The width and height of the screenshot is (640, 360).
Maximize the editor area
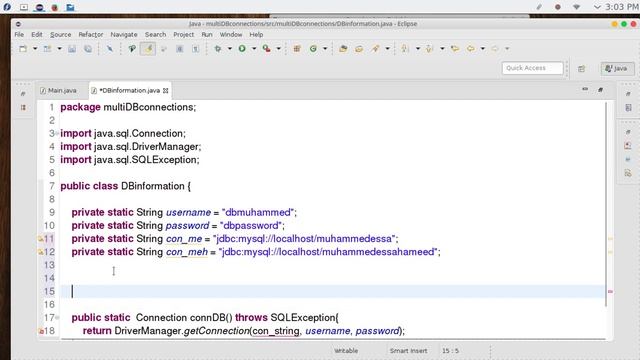coord(600,89)
